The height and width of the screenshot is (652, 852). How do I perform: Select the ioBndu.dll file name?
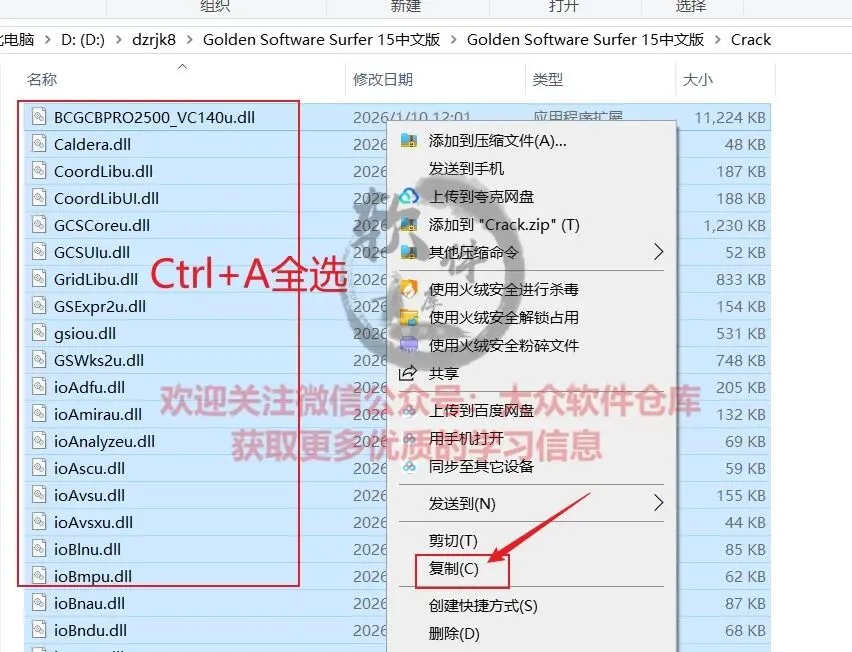click(90, 630)
